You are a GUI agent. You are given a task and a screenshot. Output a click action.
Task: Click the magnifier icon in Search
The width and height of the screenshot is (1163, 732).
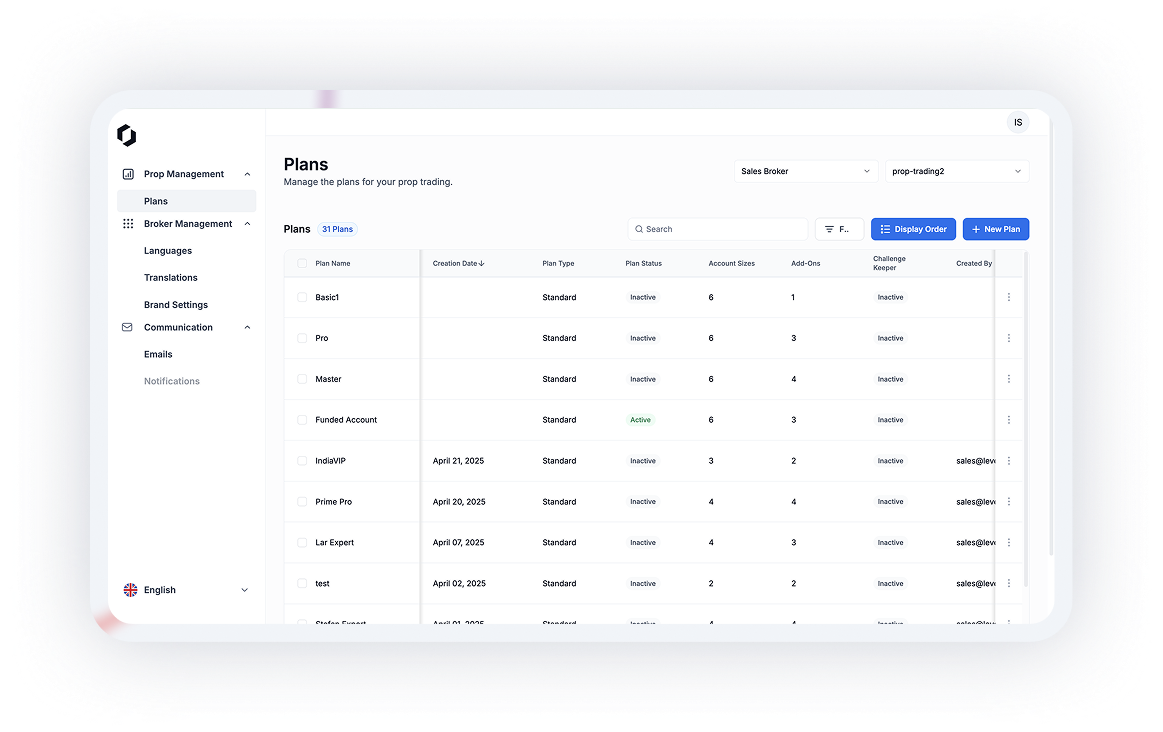tap(639, 229)
